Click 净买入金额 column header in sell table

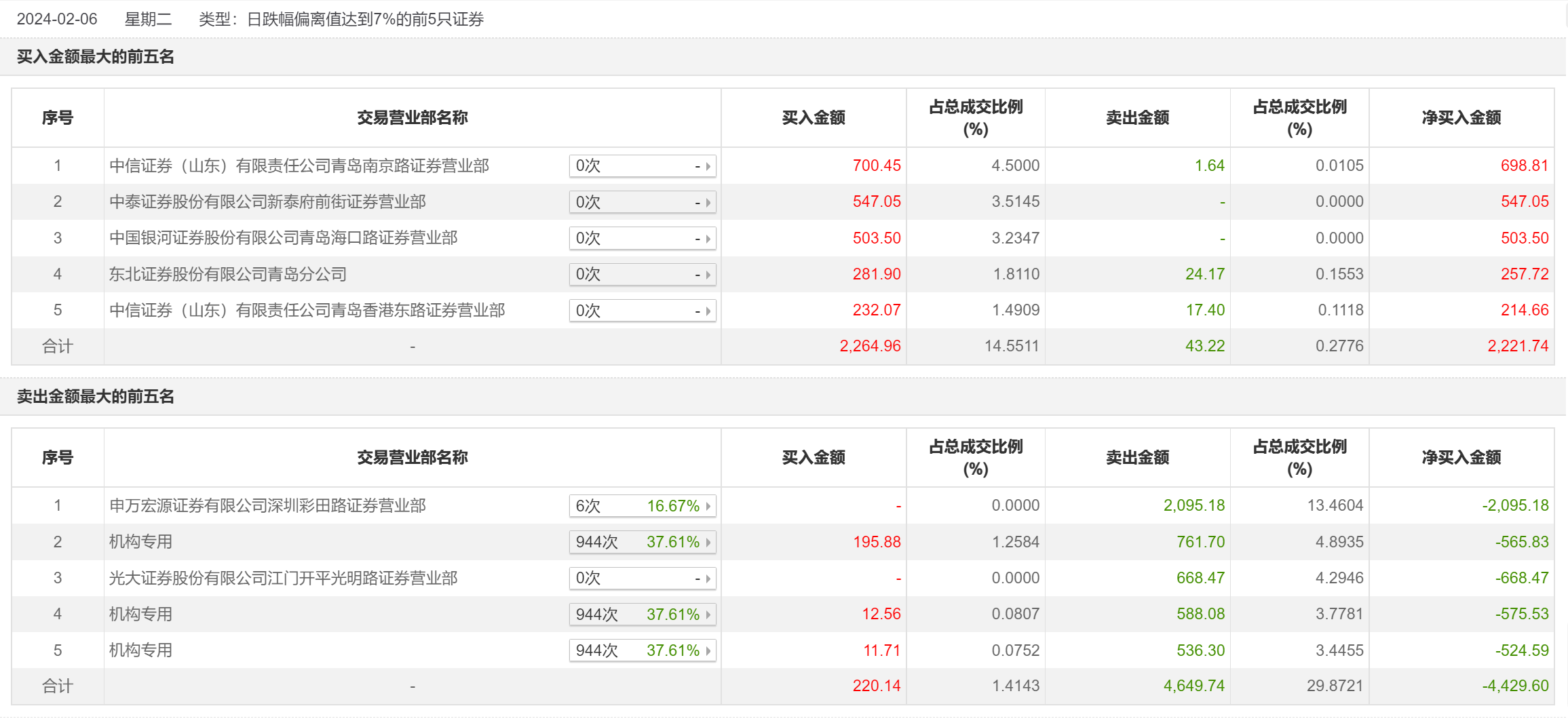(x=1461, y=458)
